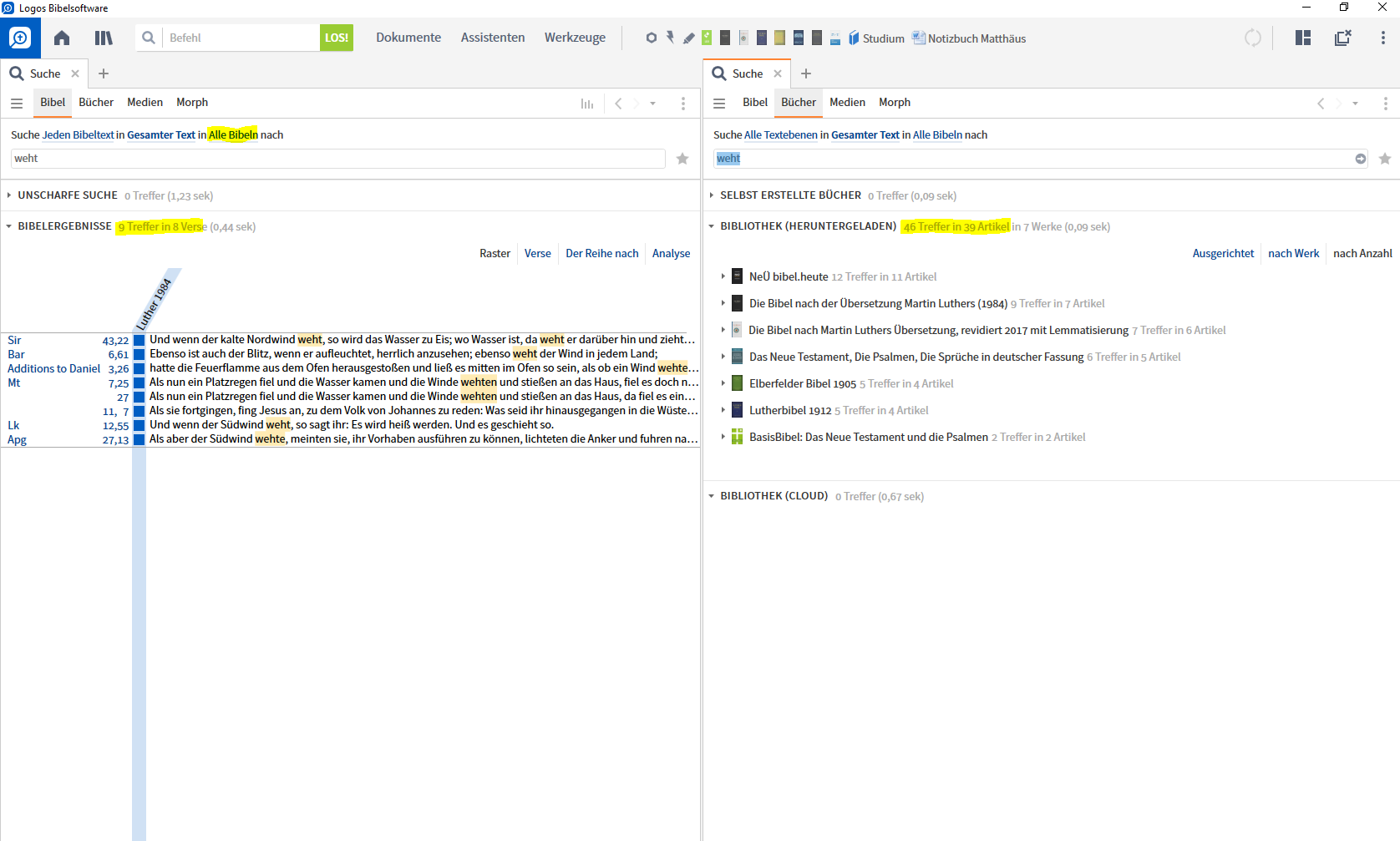Click 'Alle Bibeln' link in left search
1400x841 pixels.
(x=233, y=135)
